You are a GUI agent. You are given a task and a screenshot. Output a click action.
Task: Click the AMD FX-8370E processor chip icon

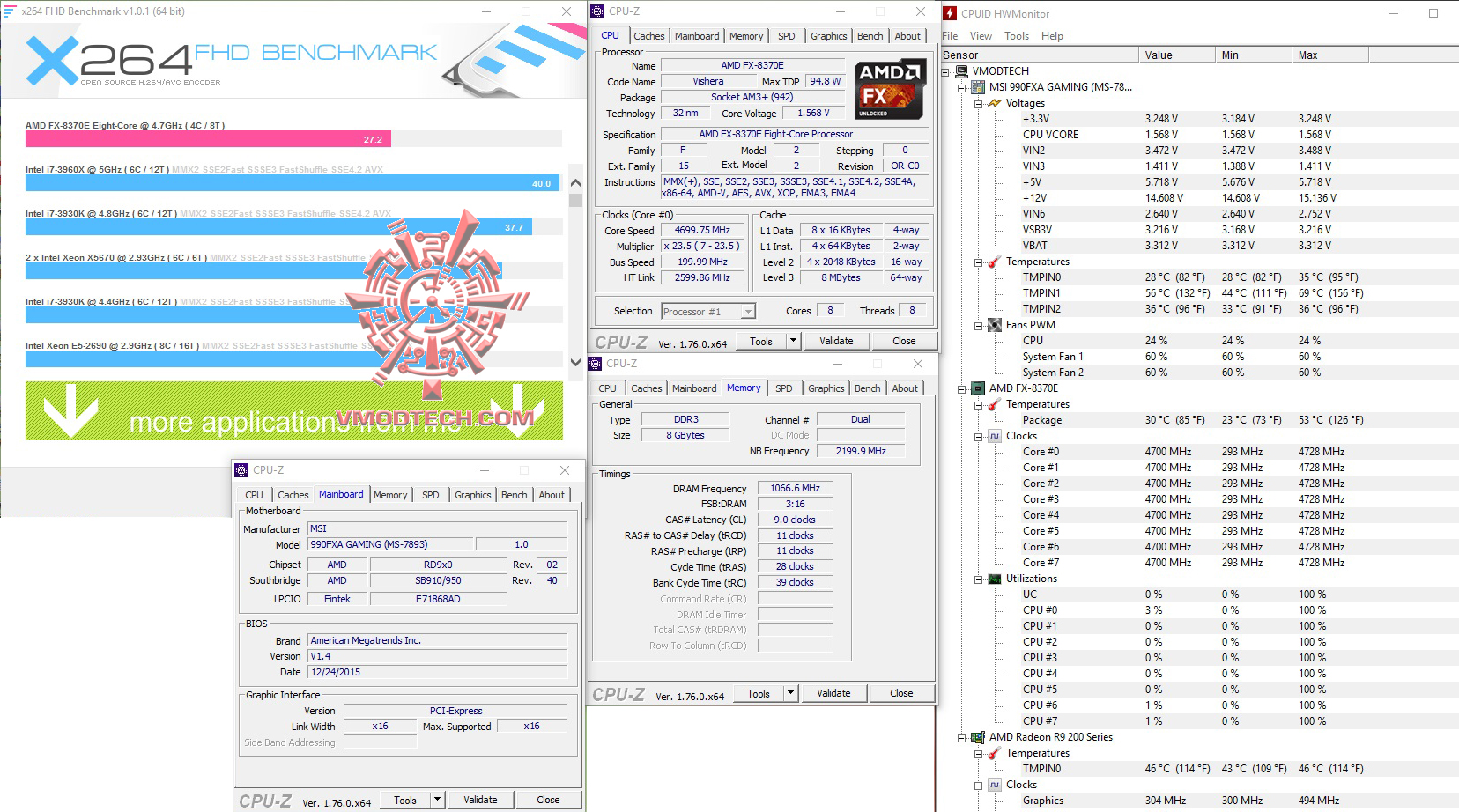point(977,388)
